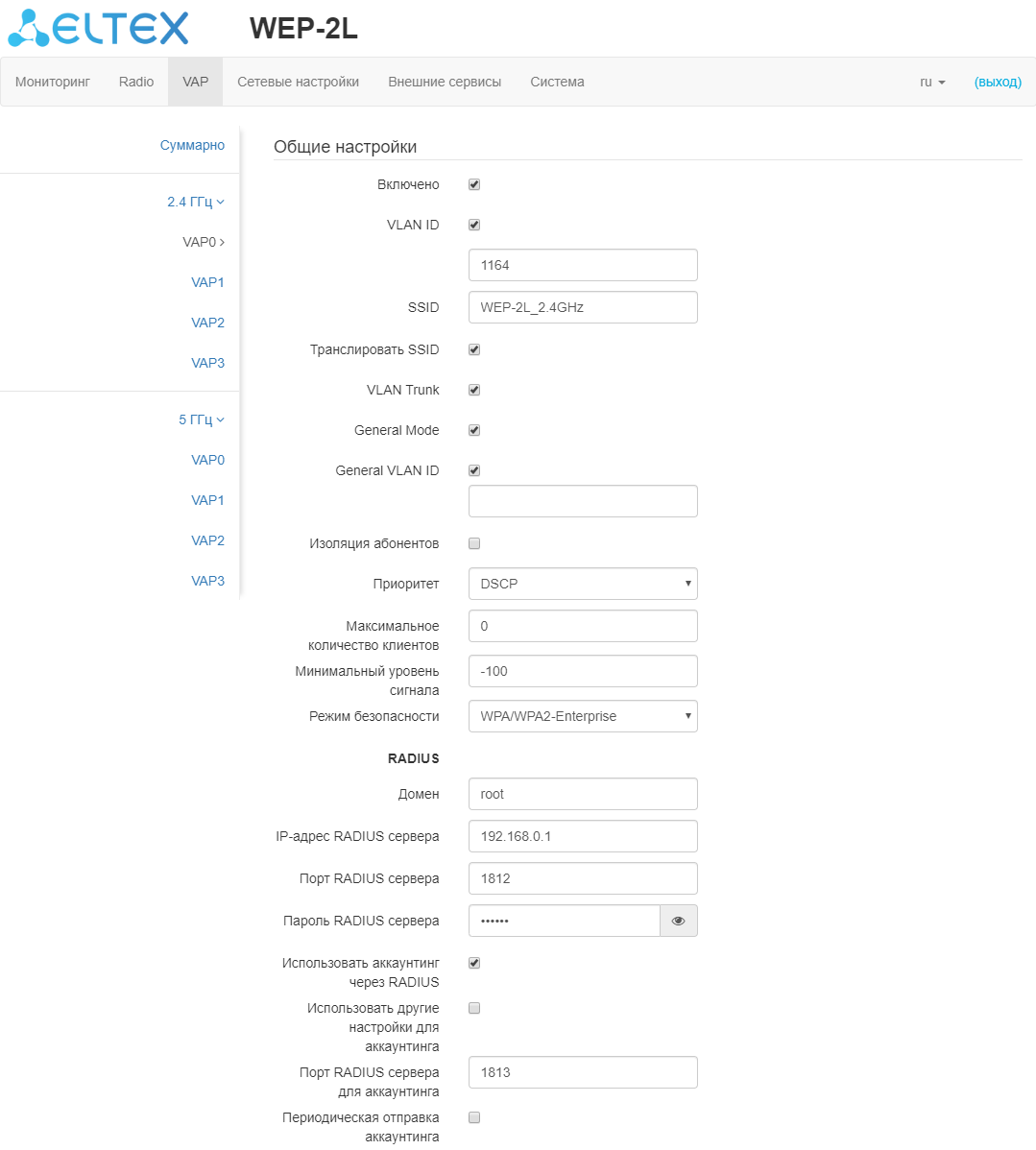Open the ru language dropdown
1036x1150 pixels.
click(x=931, y=82)
